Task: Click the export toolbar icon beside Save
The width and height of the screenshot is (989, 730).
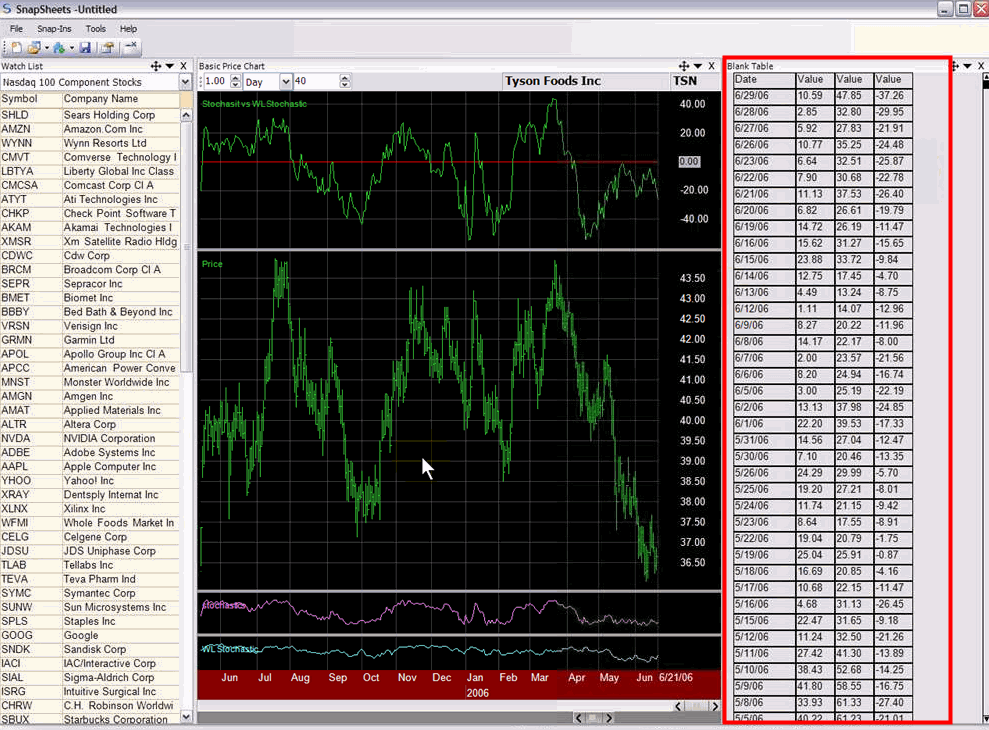Action: 108,47
